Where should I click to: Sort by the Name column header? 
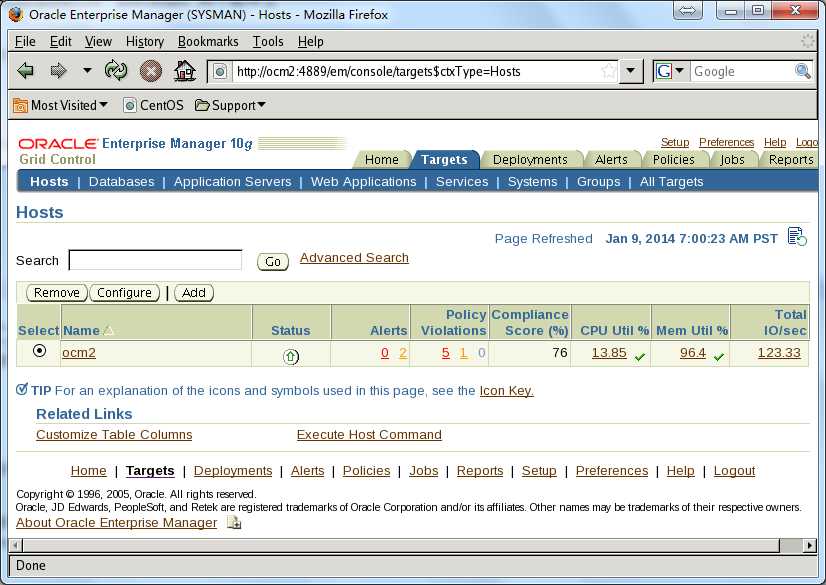[81, 331]
